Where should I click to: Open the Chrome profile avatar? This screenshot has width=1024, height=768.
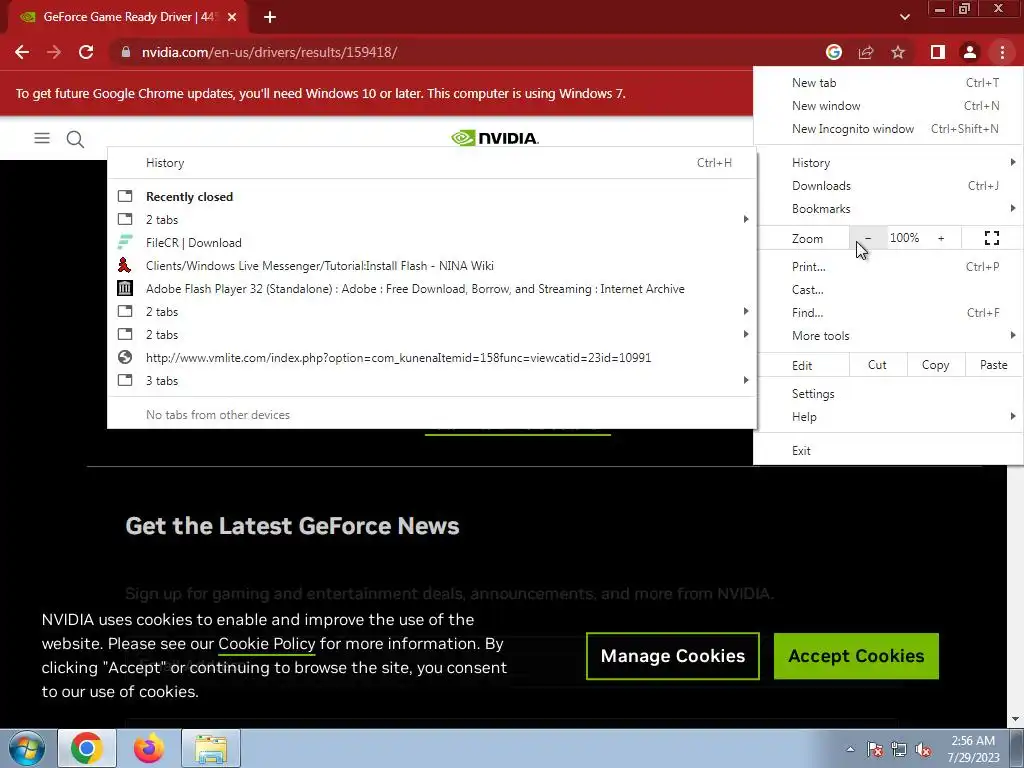[970, 52]
